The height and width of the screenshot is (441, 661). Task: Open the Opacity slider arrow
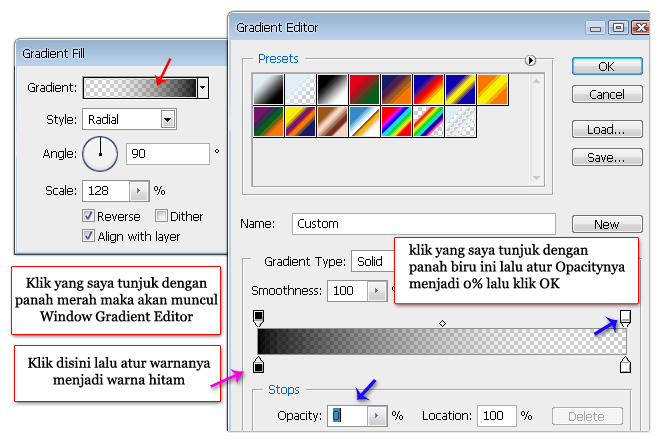click(376, 416)
